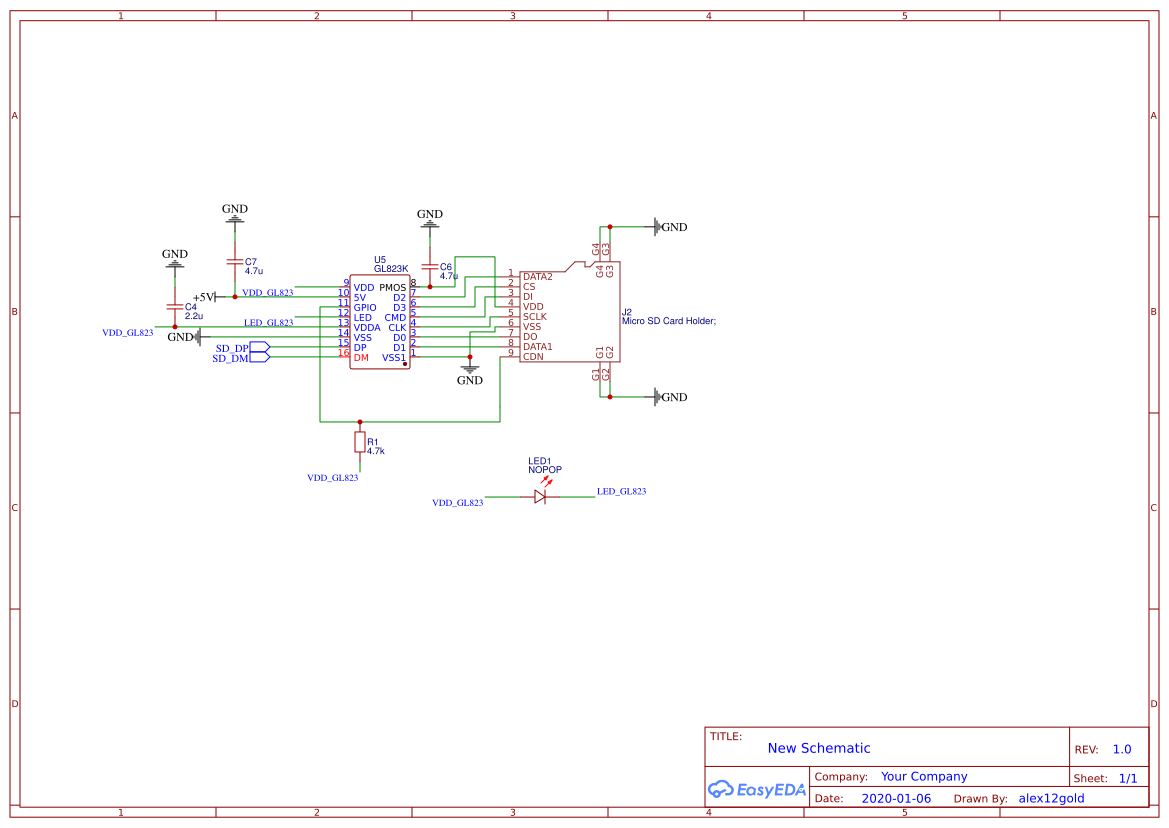Click the EasyEDA logo in title block
Viewport: 1169px width, 828px height.
[755, 789]
